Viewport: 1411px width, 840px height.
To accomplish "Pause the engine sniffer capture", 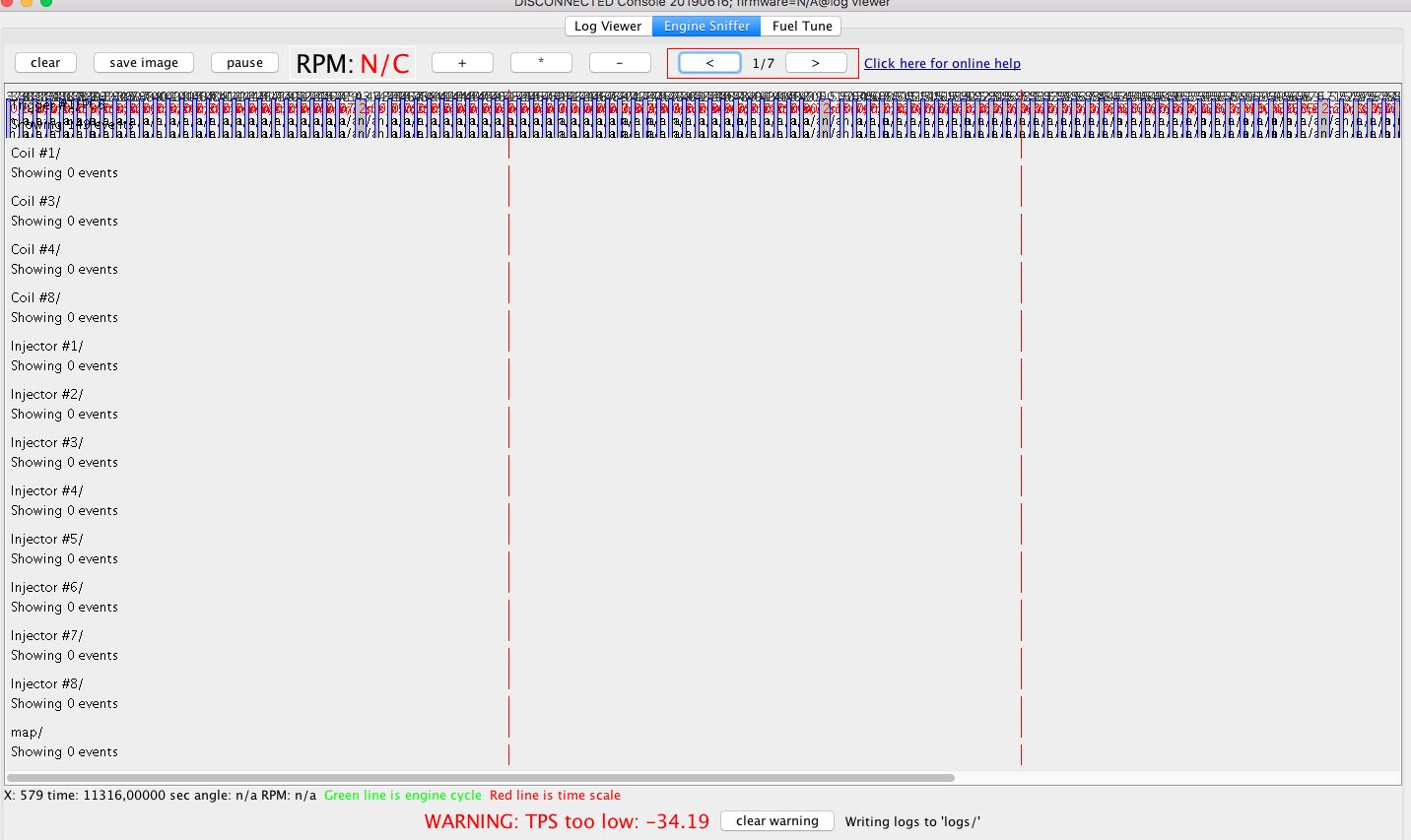I will 244,63.
